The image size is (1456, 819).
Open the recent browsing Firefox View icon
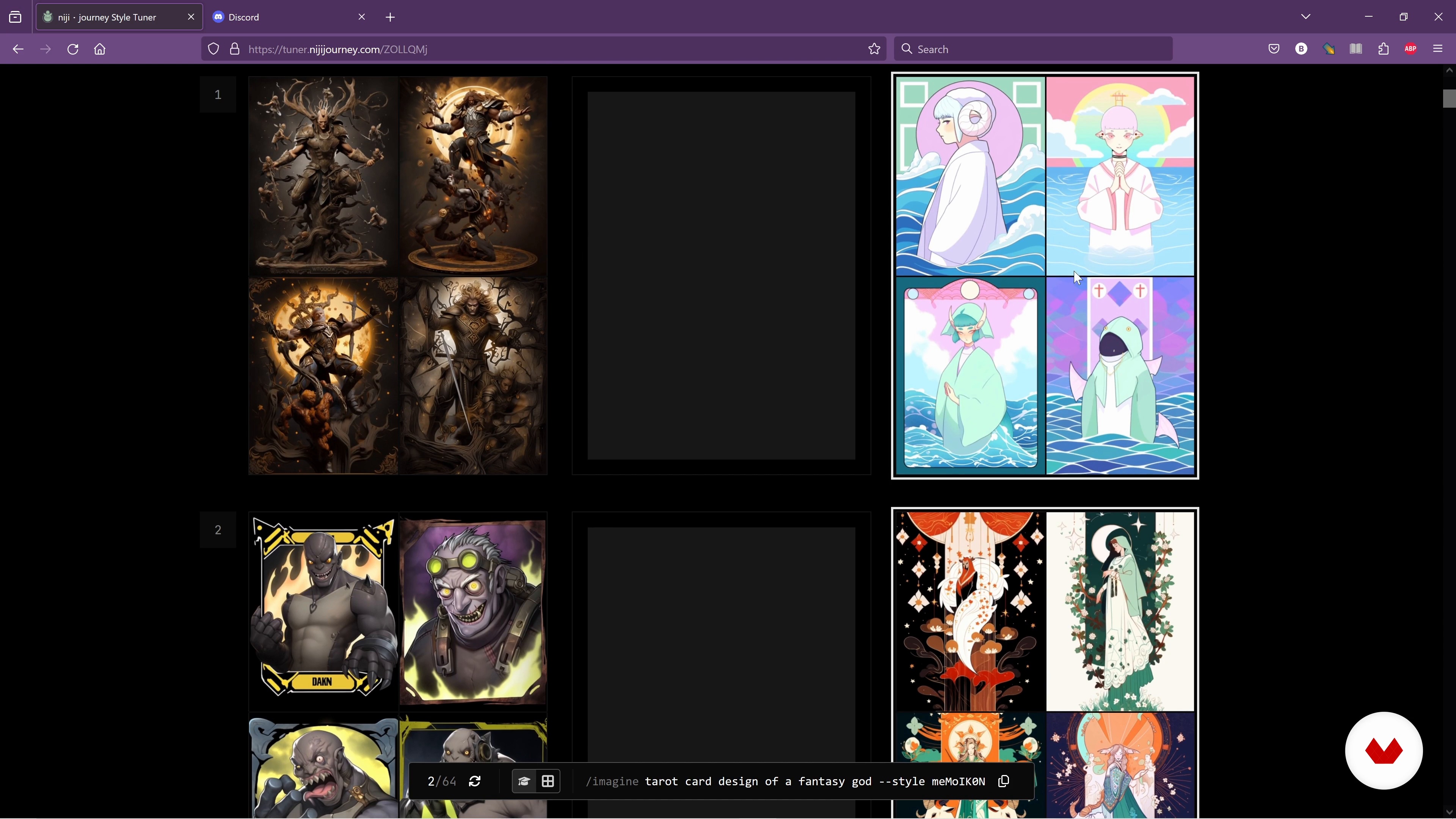(x=15, y=17)
